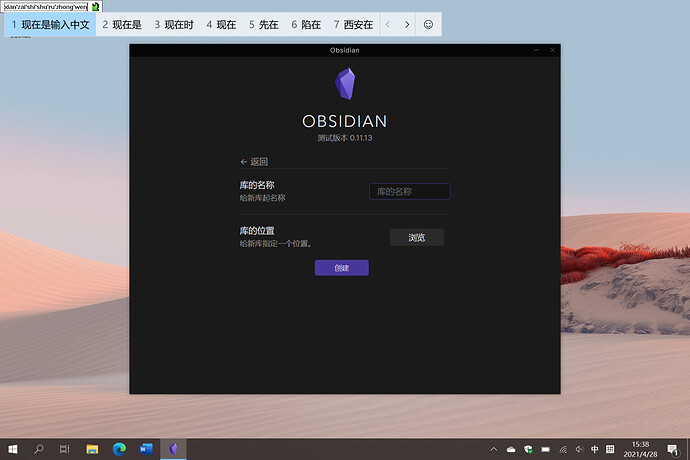Viewport: 690px width, 460px height.
Task: Click the battery tray icon
Action: coord(546,449)
